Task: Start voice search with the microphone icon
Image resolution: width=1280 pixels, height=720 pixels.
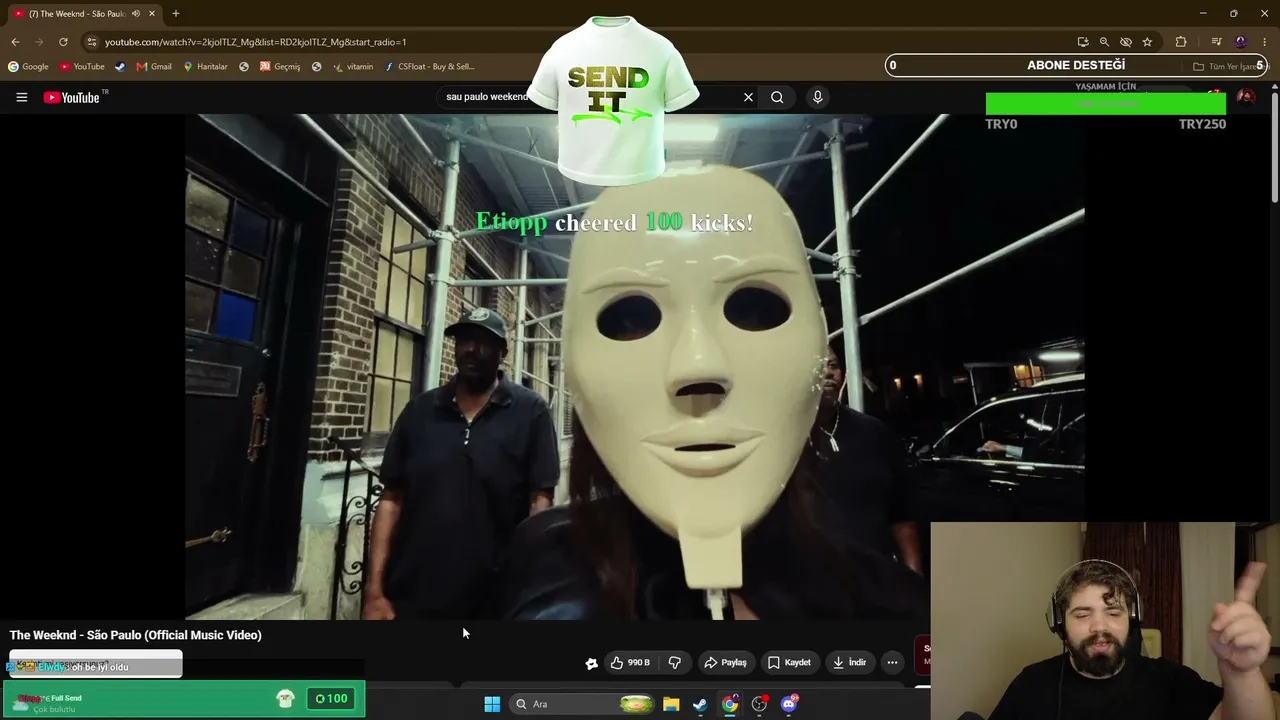Action: tap(817, 97)
